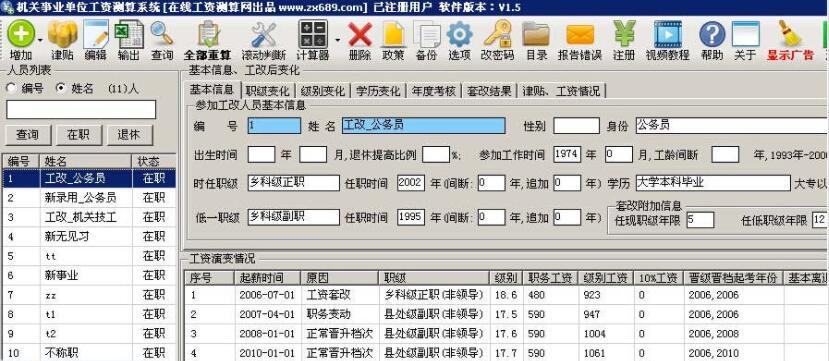Switch to the 职级变化 tab
Screen dimensions: 829x361
point(268,91)
